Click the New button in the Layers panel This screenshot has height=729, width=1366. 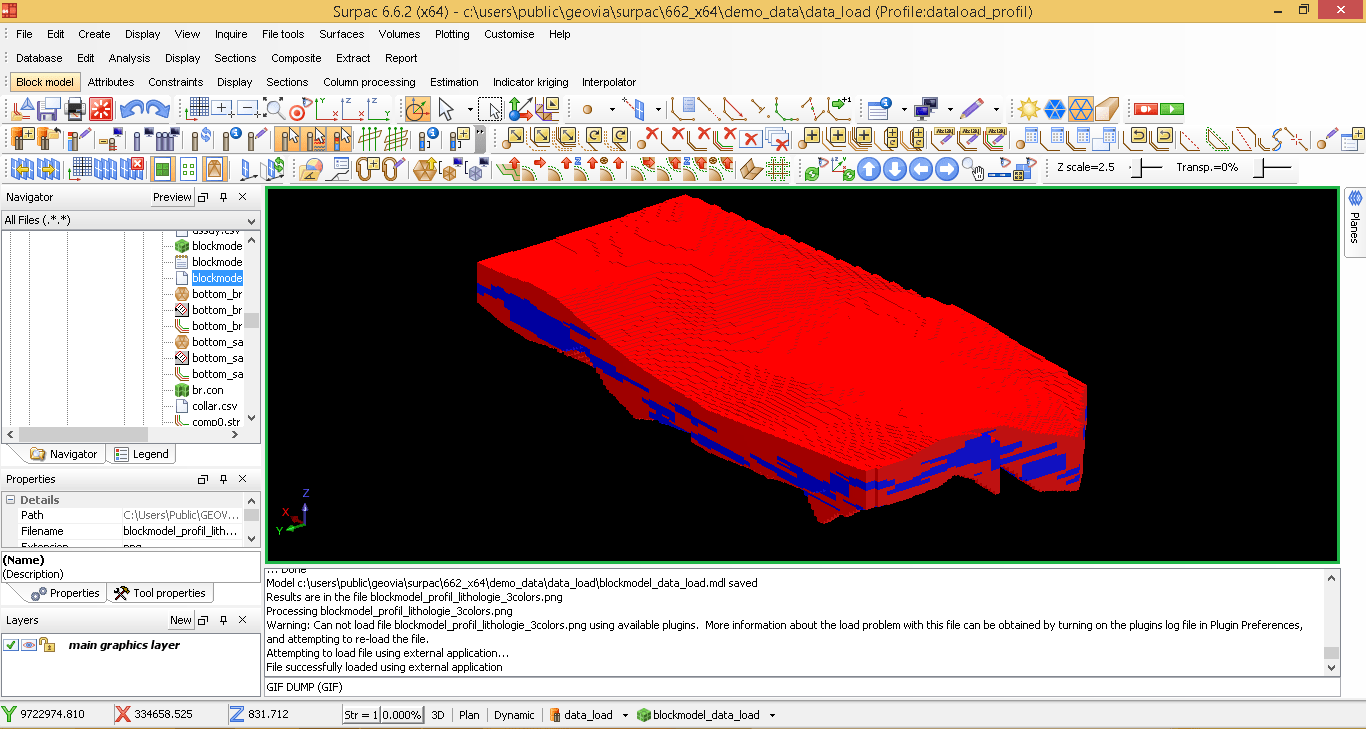tap(180, 619)
